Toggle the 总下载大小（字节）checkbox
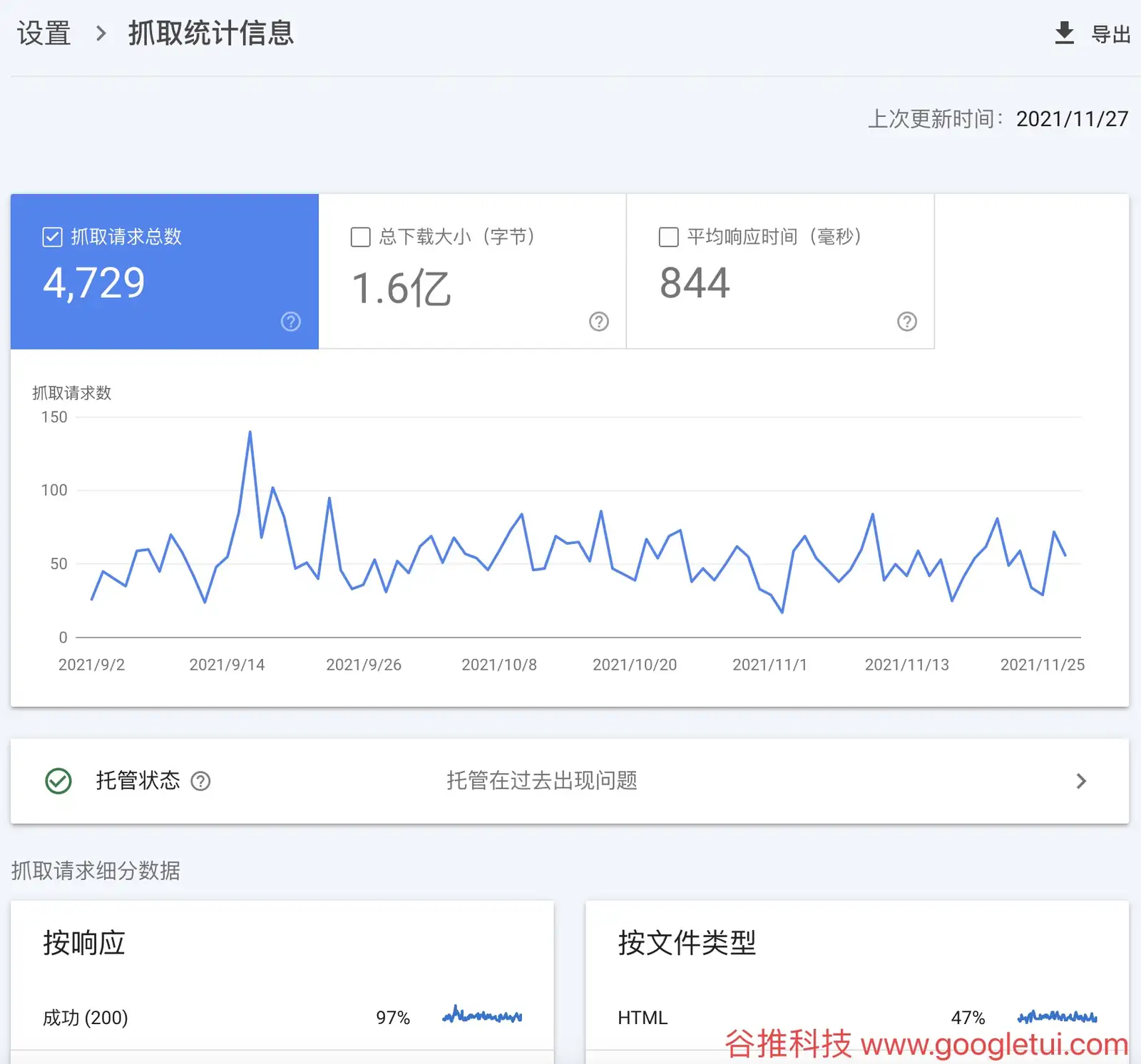The height and width of the screenshot is (1064, 1141). (361, 237)
